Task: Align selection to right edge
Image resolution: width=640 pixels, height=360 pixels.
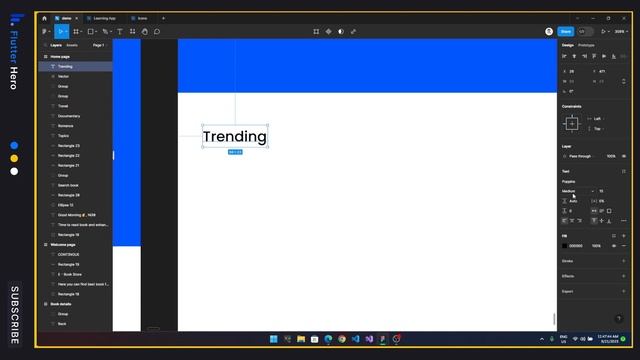Action: [584, 56]
